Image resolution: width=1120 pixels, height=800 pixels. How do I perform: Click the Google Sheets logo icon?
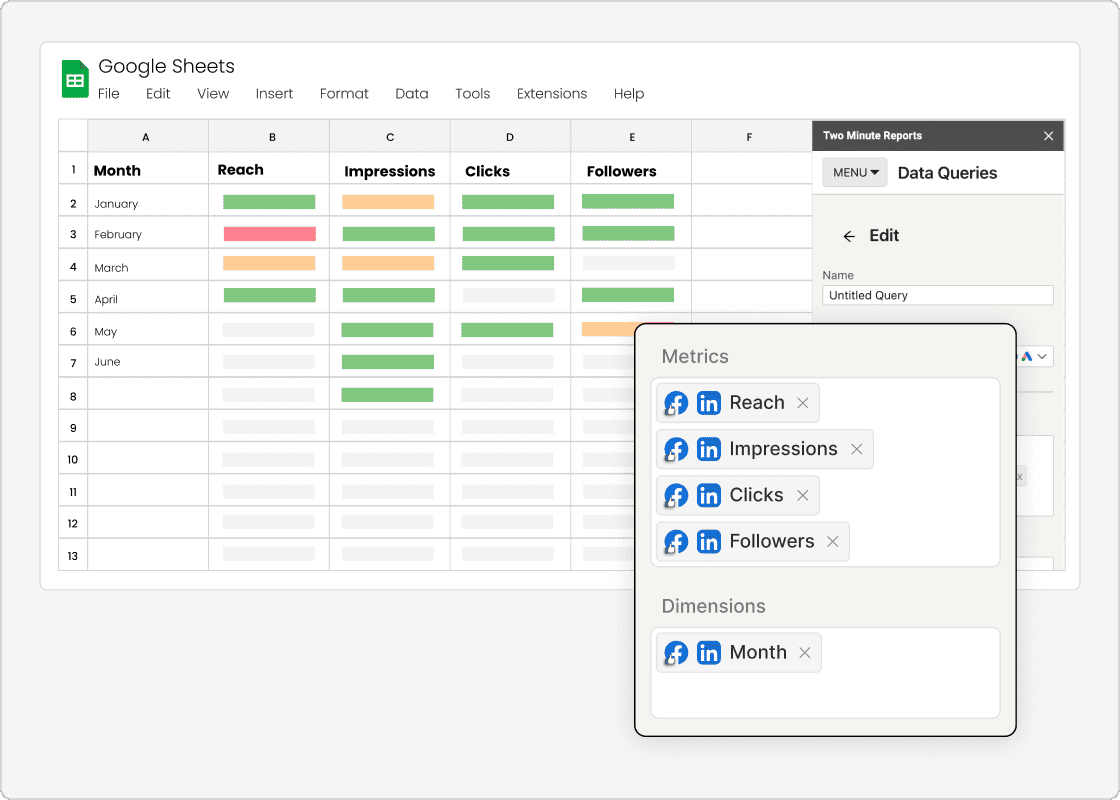(x=74, y=76)
